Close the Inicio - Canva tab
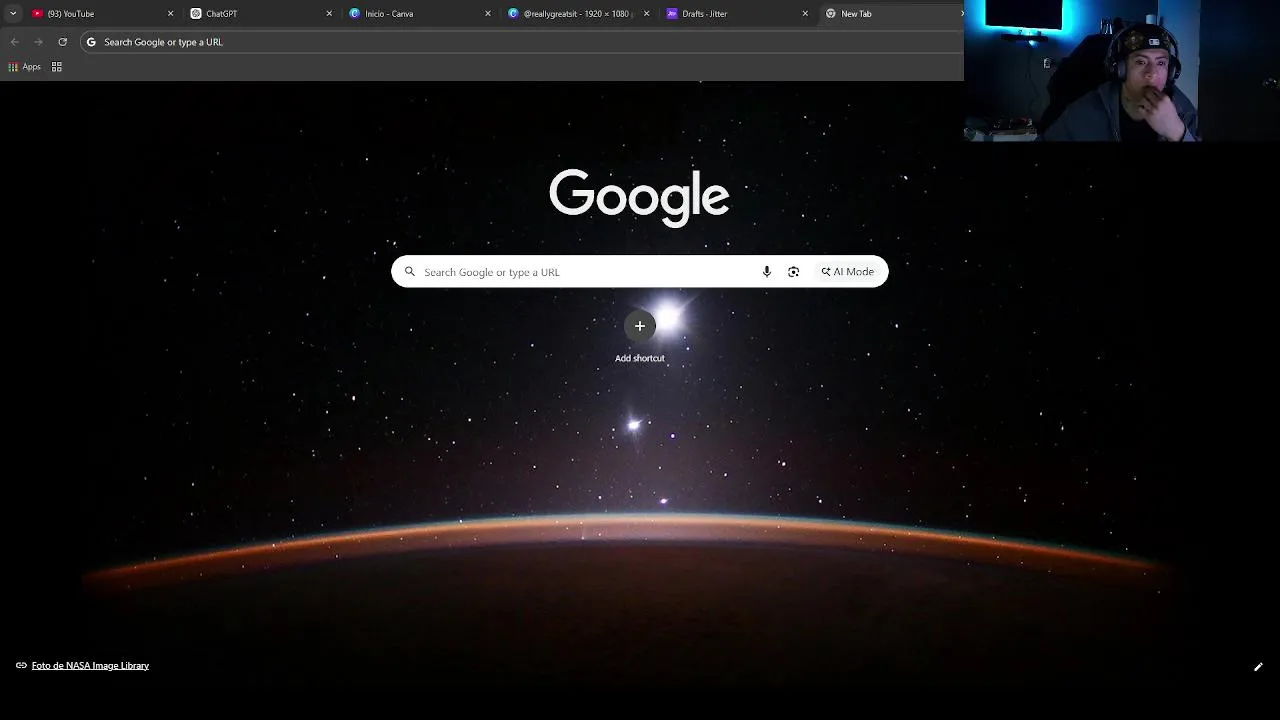The width and height of the screenshot is (1280, 720). click(x=488, y=14)
